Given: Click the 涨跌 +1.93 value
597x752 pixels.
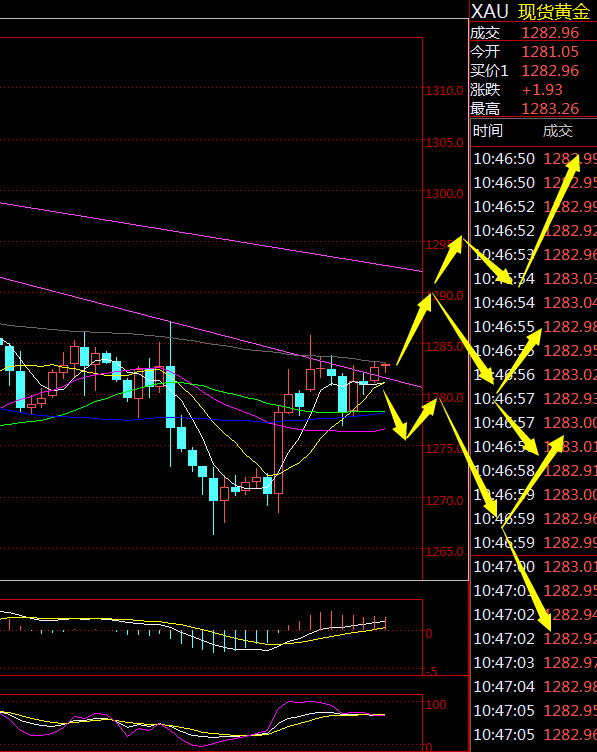Looking at the screenshot, I should tap(542, 90).
